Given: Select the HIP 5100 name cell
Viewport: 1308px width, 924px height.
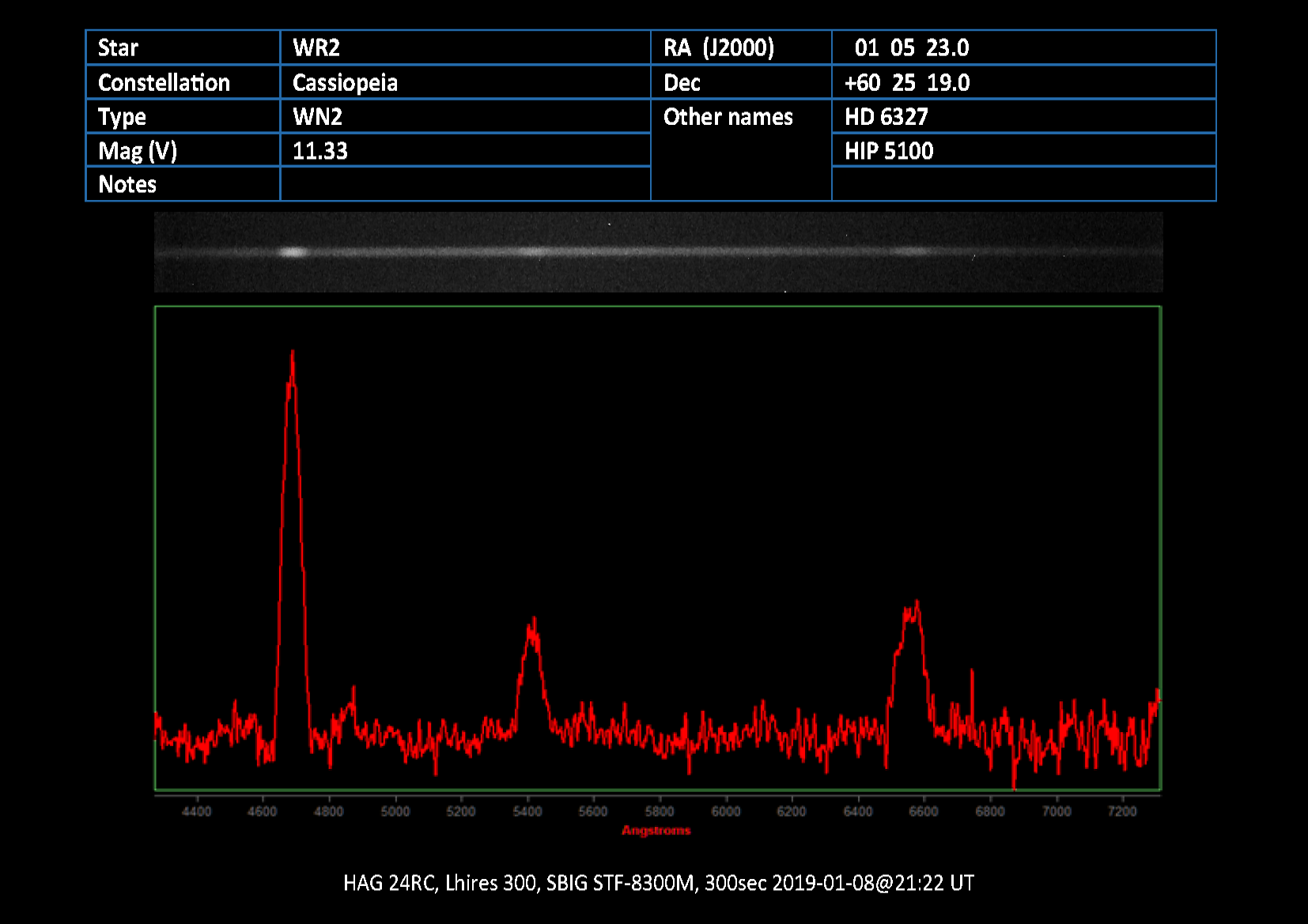Looking at the screenshot, I should (889, 151).
